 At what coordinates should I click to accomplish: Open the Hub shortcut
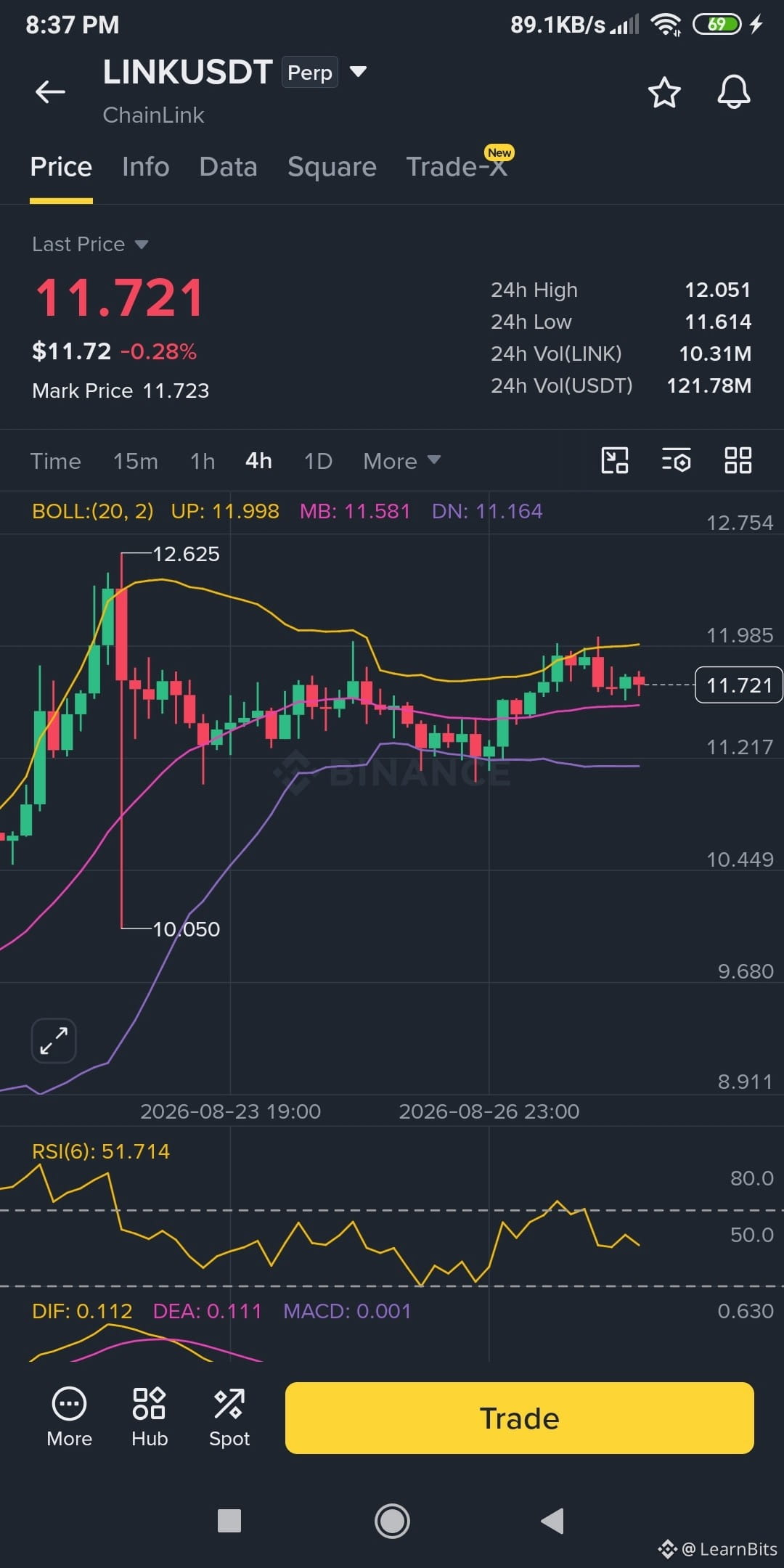point(150,1417)
